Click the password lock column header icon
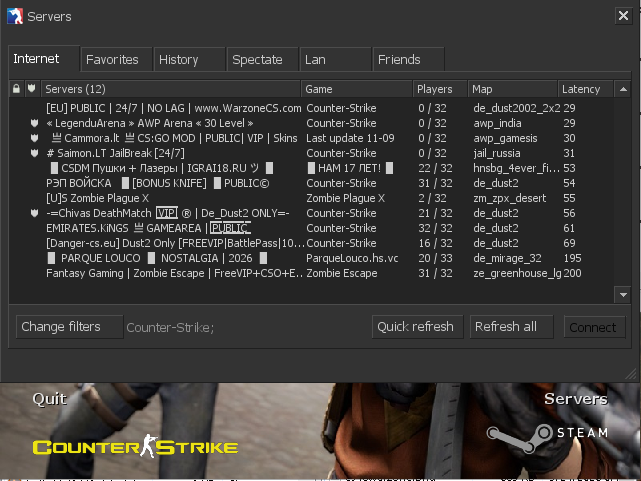 [x=16, y=89]
